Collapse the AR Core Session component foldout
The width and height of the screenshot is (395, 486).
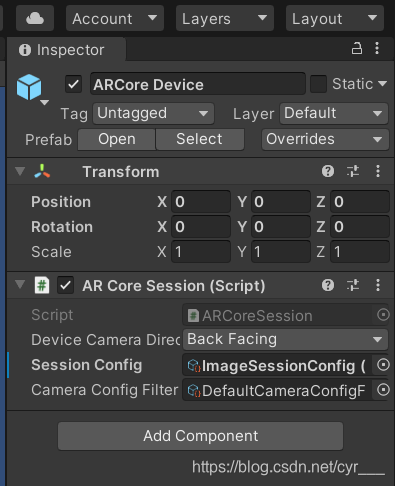pyautogui.click(x=20, y=285)
